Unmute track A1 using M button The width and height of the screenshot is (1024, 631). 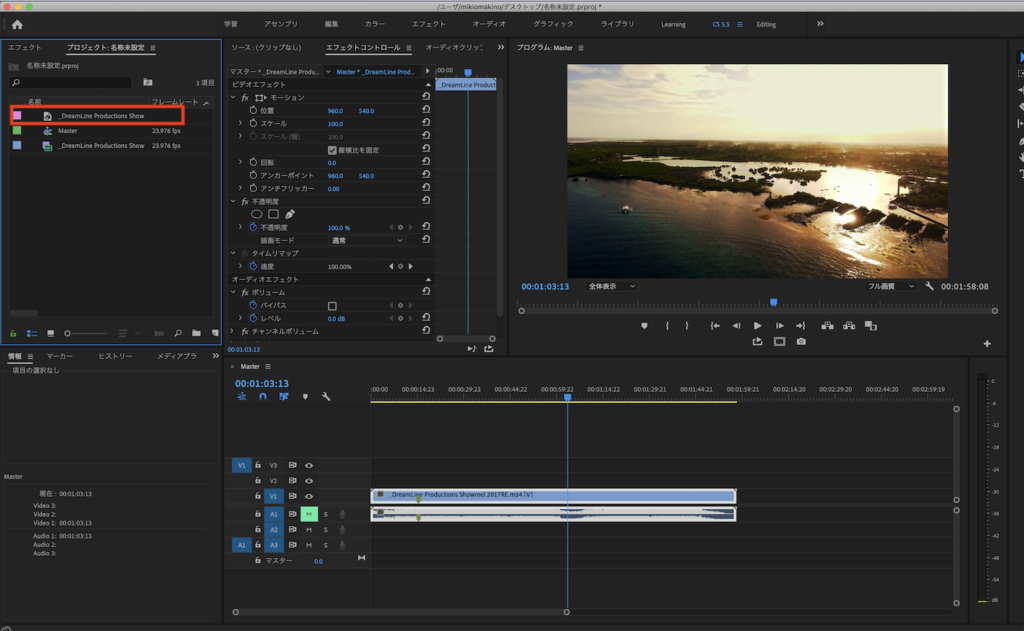(x=309, y=514)
